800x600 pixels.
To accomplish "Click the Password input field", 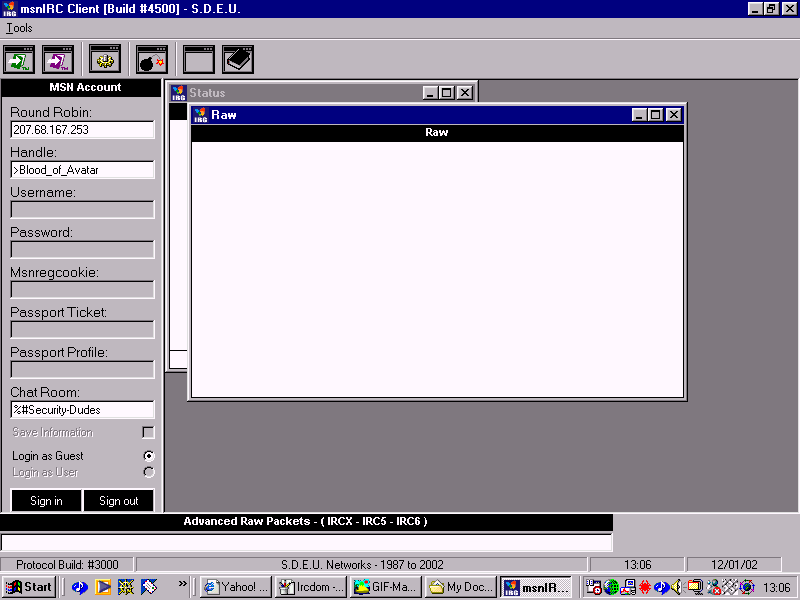I will tap(82, 249).
